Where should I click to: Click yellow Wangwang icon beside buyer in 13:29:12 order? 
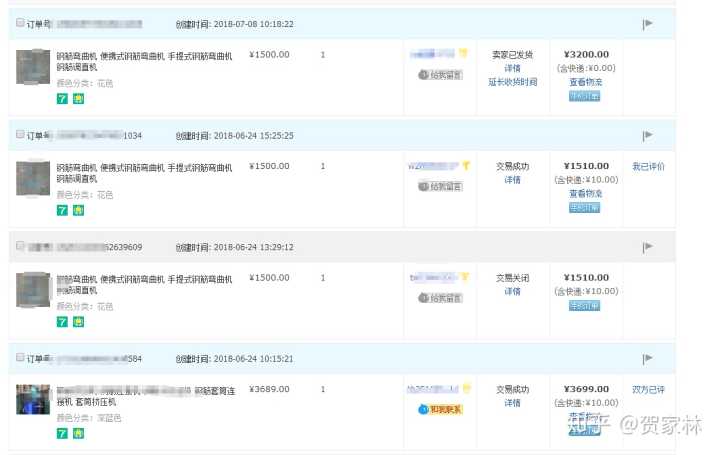[x=465, y=277]
